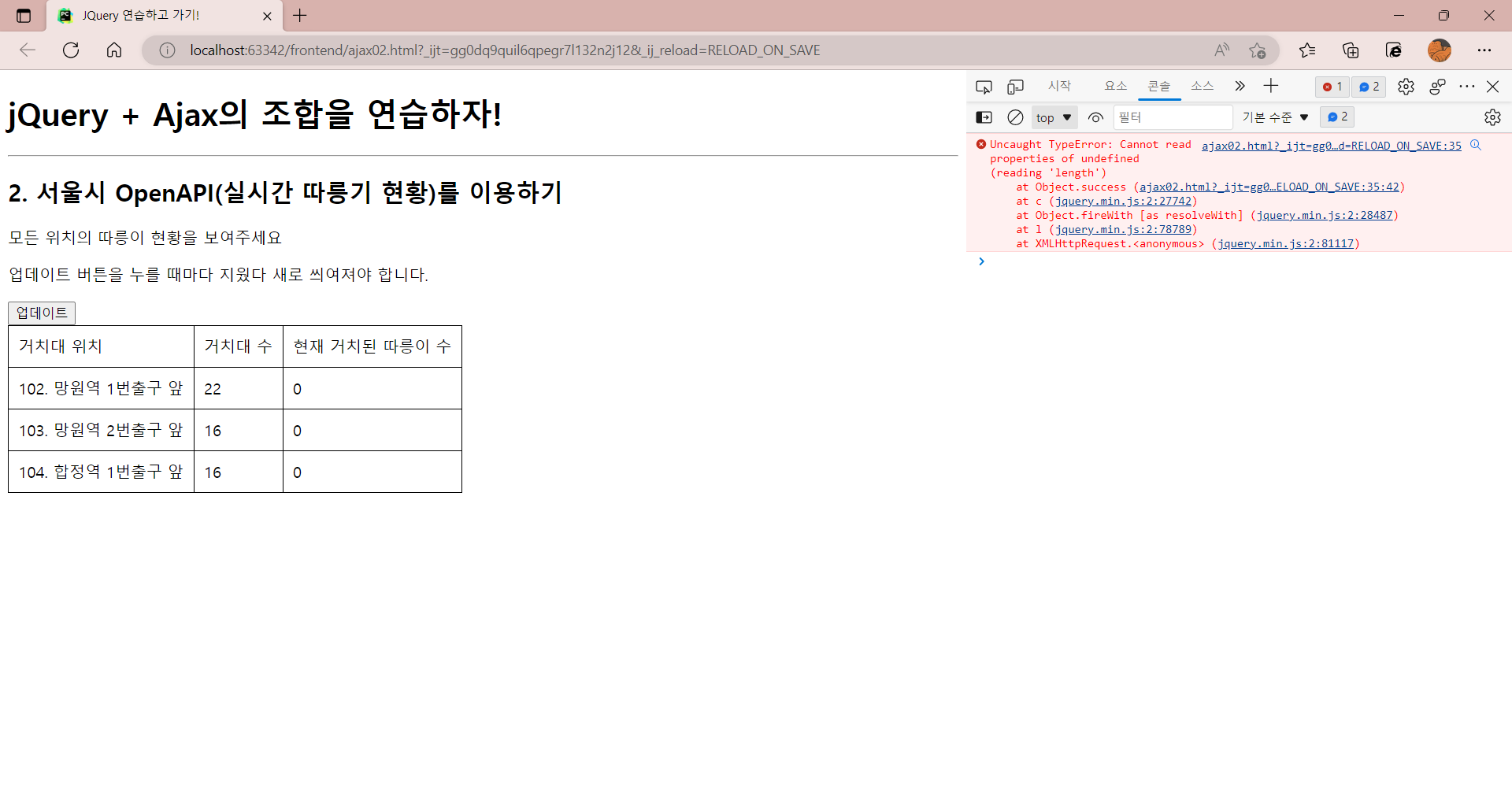Click the 103. 망원역 2번출구 앞 cell
Viewport: 1512px width, 811px height.
[x=101, y=430]
